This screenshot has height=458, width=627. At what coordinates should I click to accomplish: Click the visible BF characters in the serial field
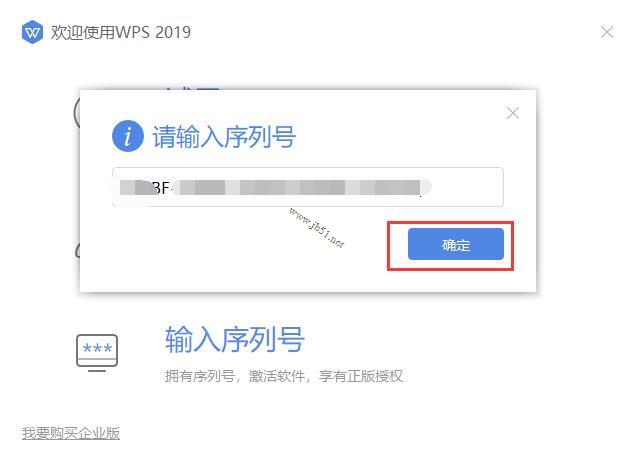[x=161, y=187]
